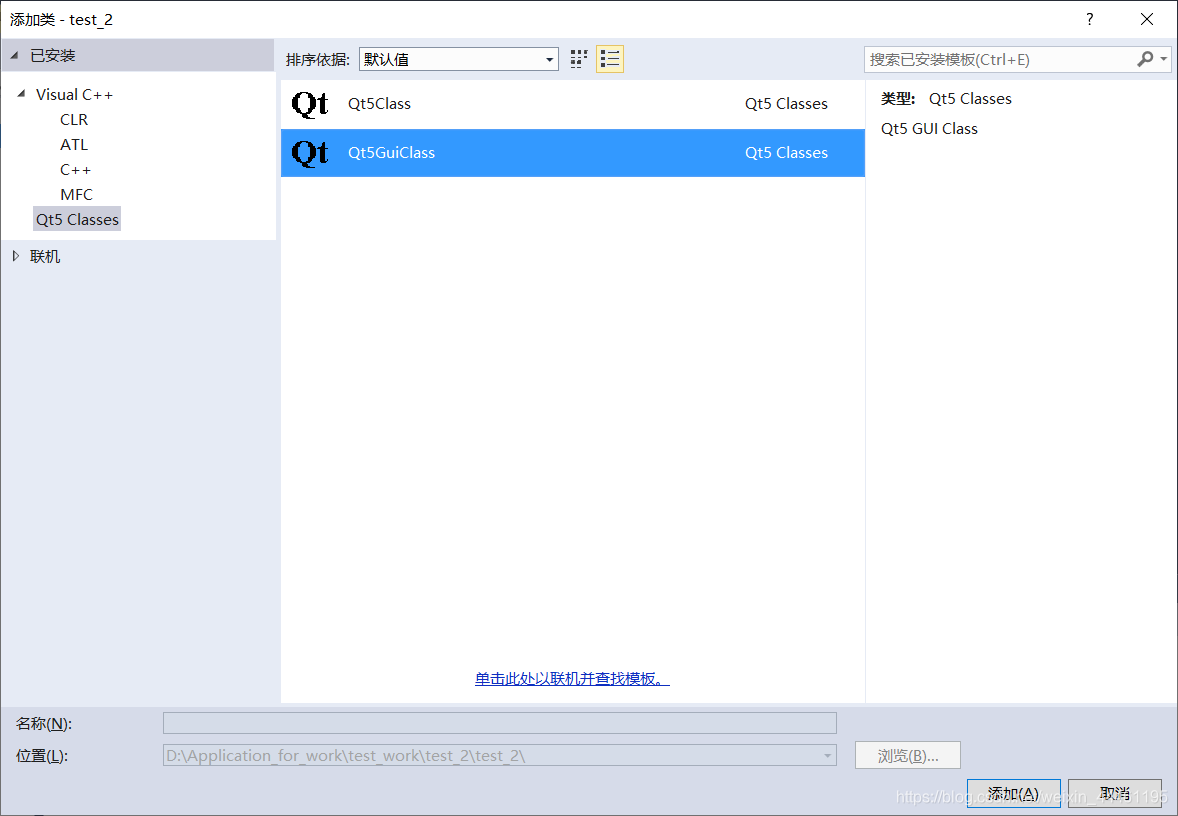The image size is (1178, 816).
Task: Expand the 联机 tree node
Action: (x=16, y=256)
